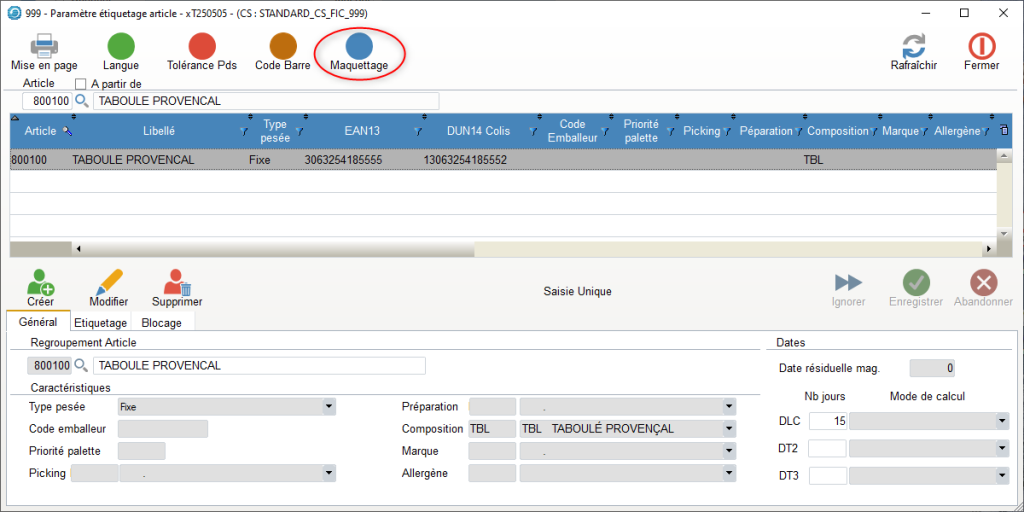Click the Supprimer delete icon
Image resolution: width=1024 pixels, height=512 pixels.
[177, 283]
